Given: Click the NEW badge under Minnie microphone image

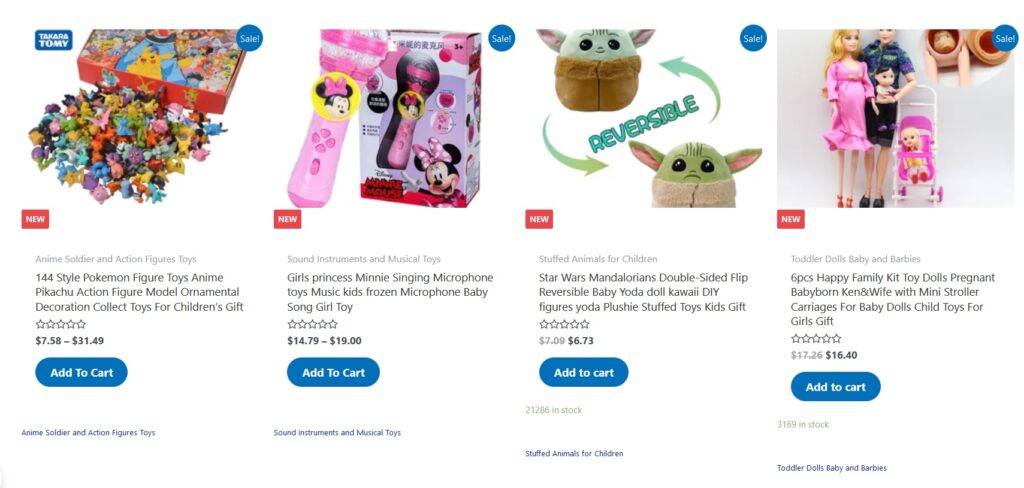Looking at the screenshot, I should [x=287, y=219].
